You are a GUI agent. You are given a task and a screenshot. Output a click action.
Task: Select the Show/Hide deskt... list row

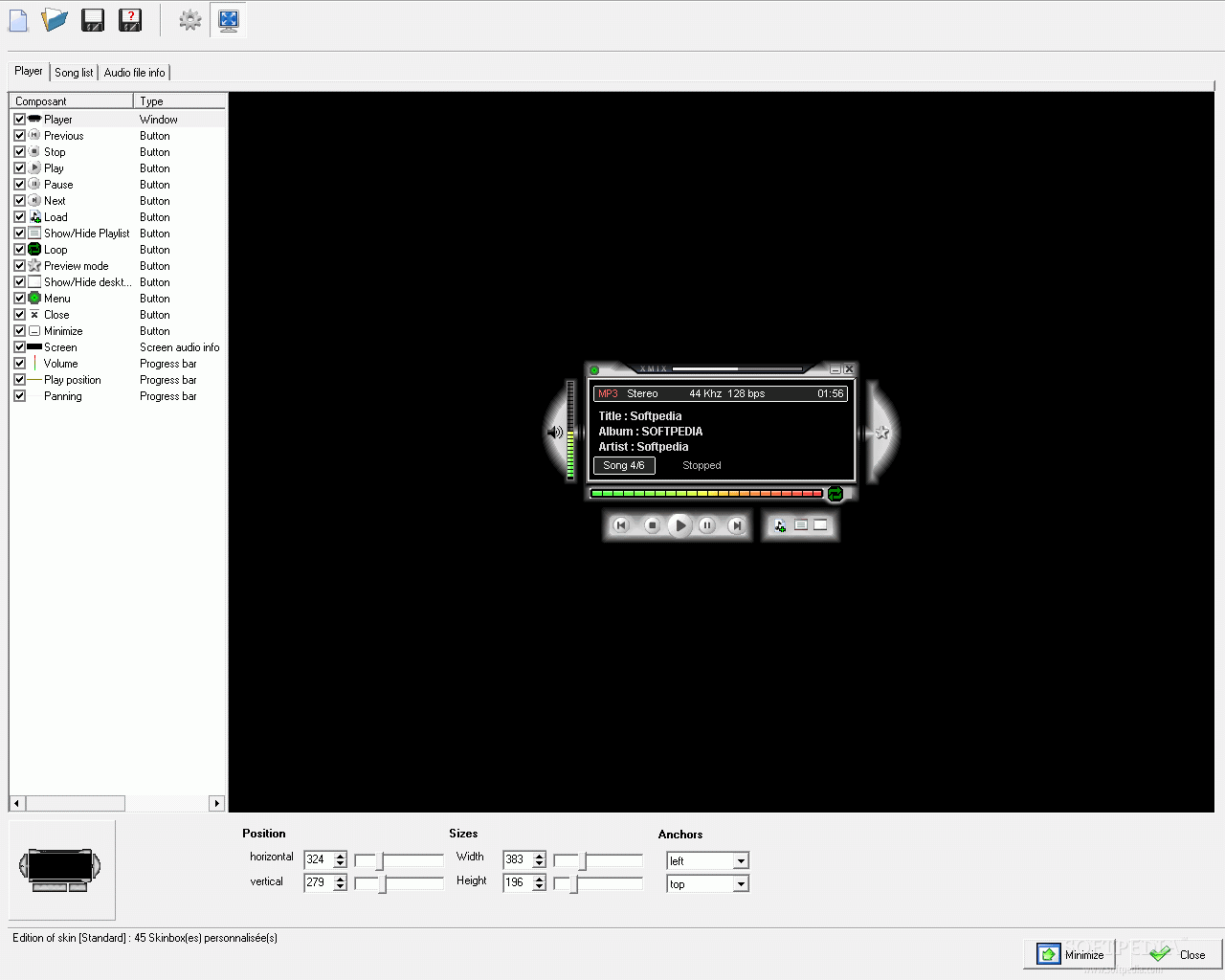(118, 282)
